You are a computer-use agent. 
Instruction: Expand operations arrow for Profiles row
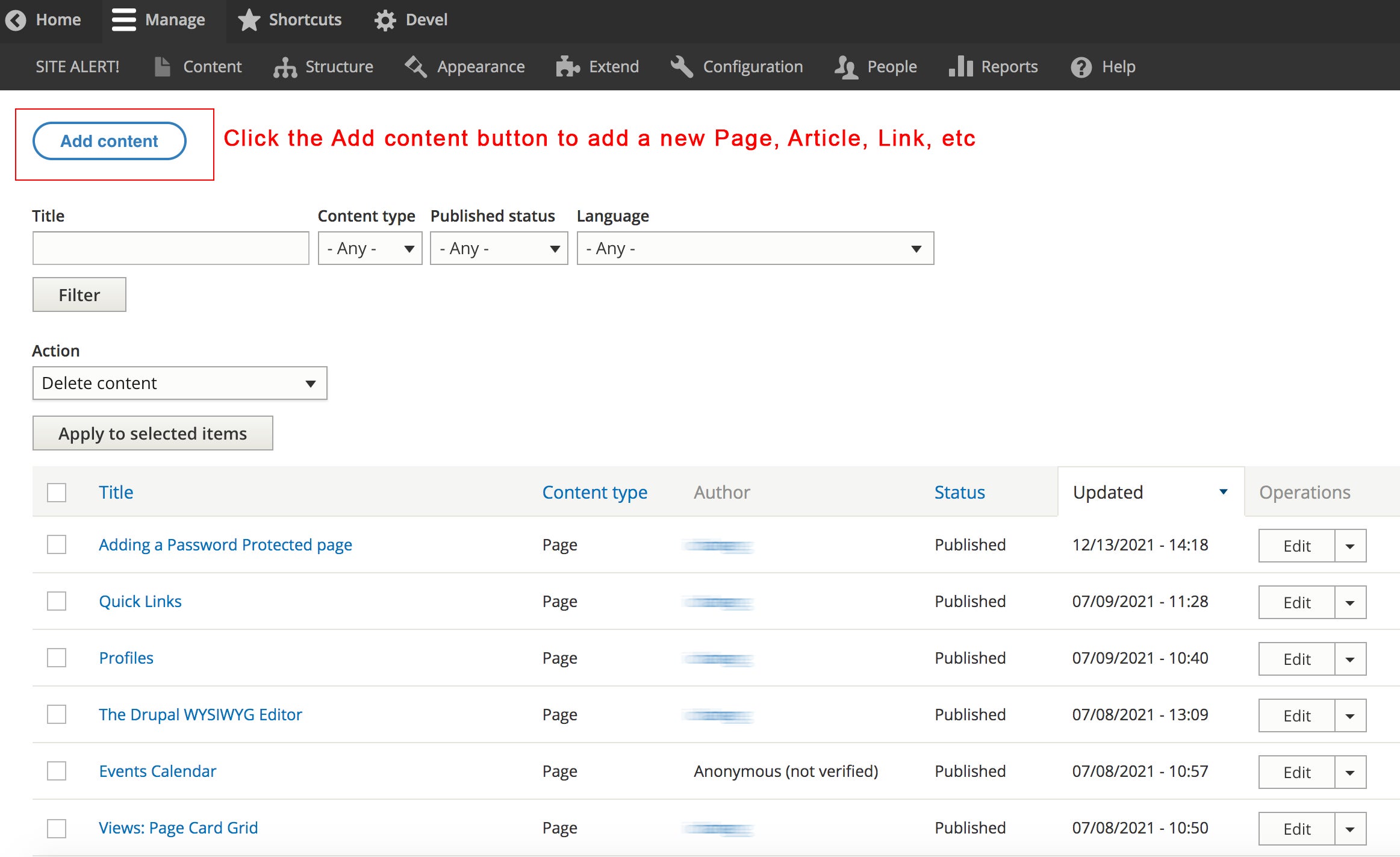pos(1350,659)
